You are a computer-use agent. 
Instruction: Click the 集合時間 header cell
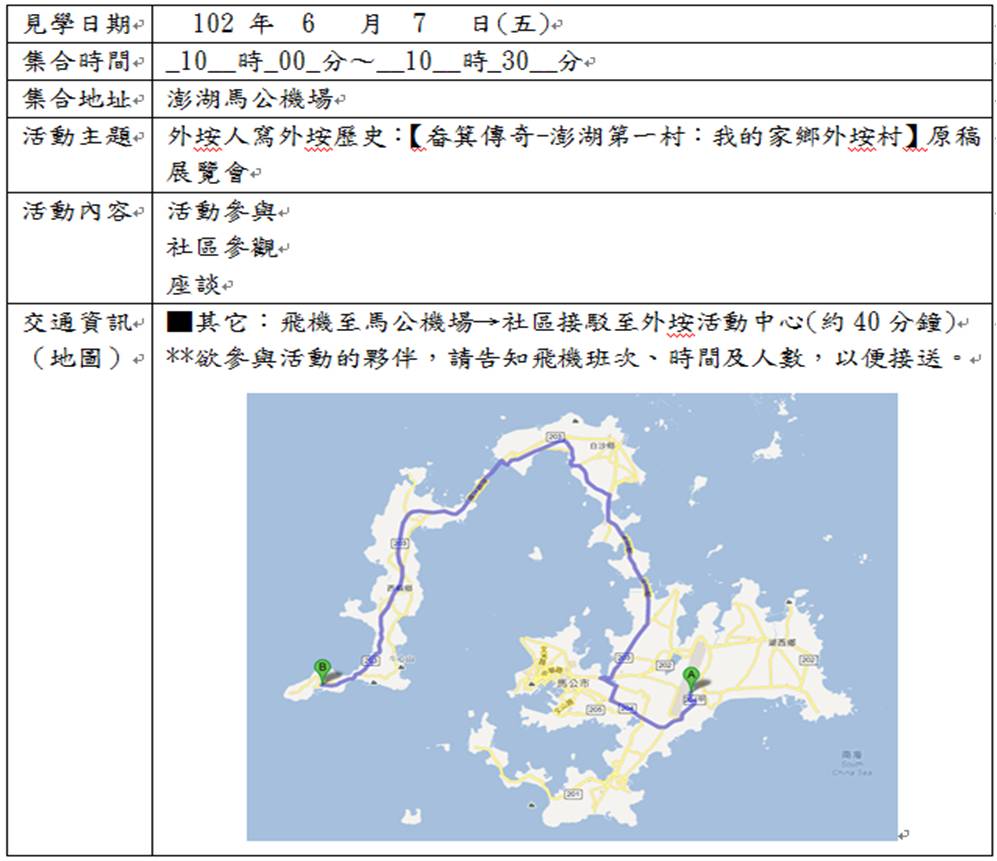click(x=78, y=62)
